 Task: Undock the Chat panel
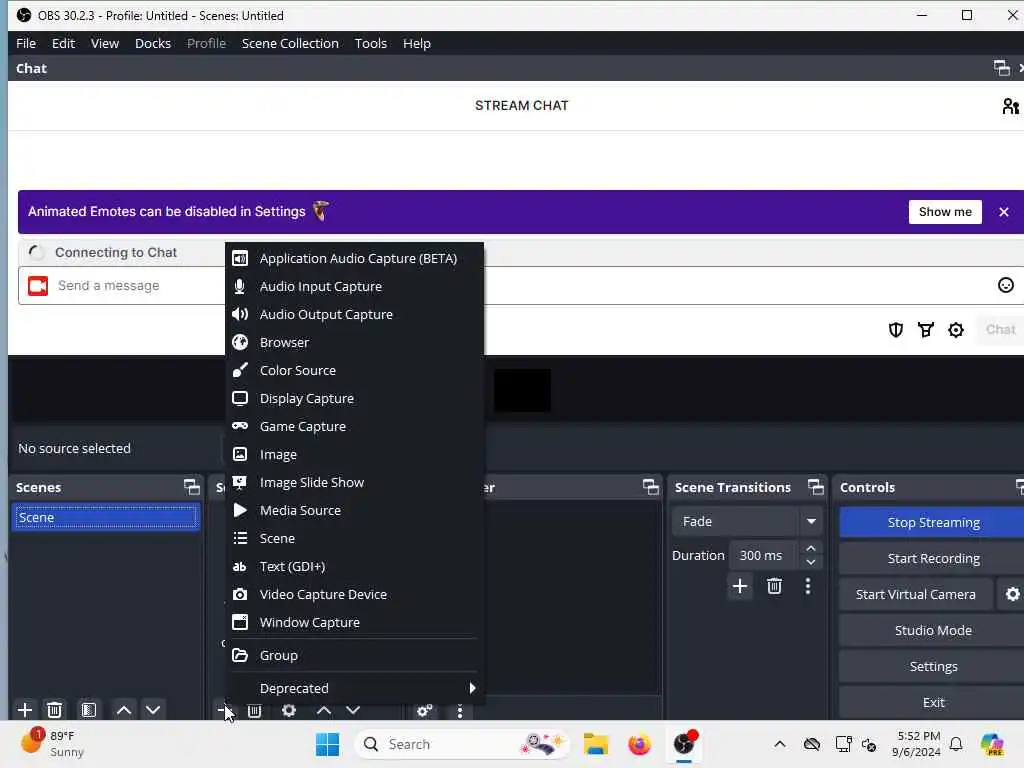point(1001,68)
